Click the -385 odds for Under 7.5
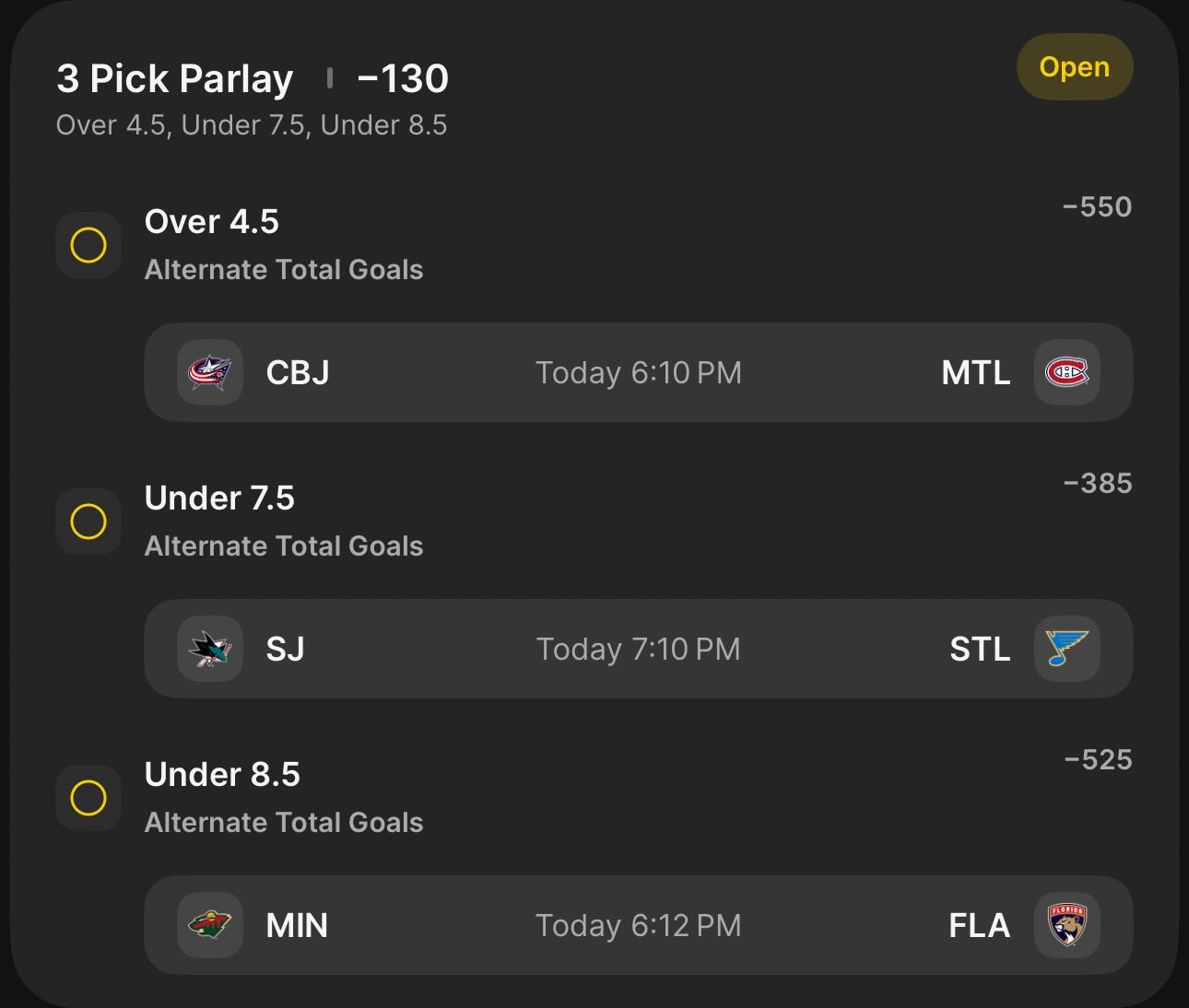Viewport: 1189px width, 1008px height. coord(1097,483)
